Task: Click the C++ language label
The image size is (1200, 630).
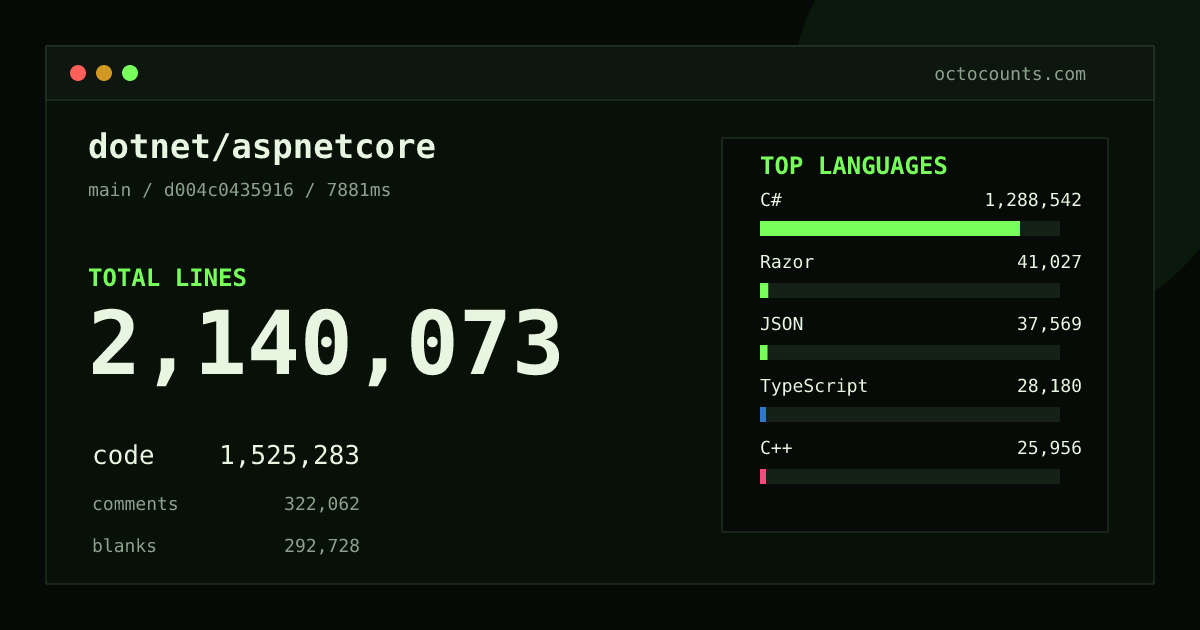Action: (x=776, y=448)
